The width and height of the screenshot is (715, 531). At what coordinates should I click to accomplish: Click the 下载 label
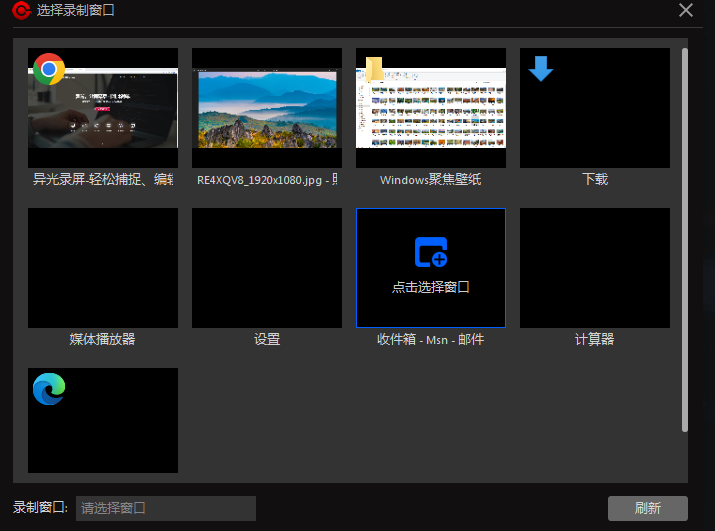[595, 180]
